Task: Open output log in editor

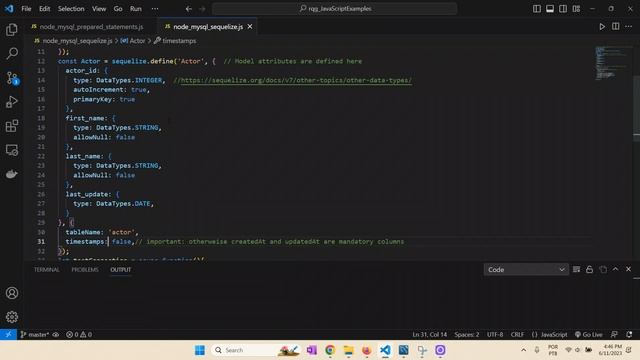Action: (603, 269)
